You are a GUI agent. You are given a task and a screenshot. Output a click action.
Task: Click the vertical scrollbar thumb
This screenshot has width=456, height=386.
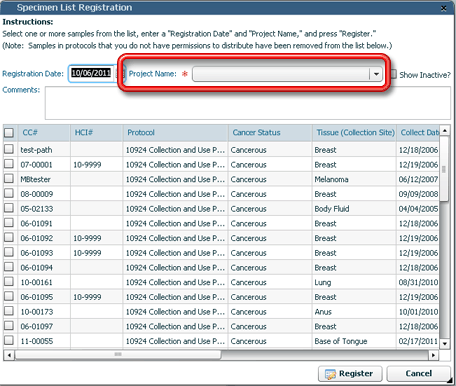tap(444, 169)
